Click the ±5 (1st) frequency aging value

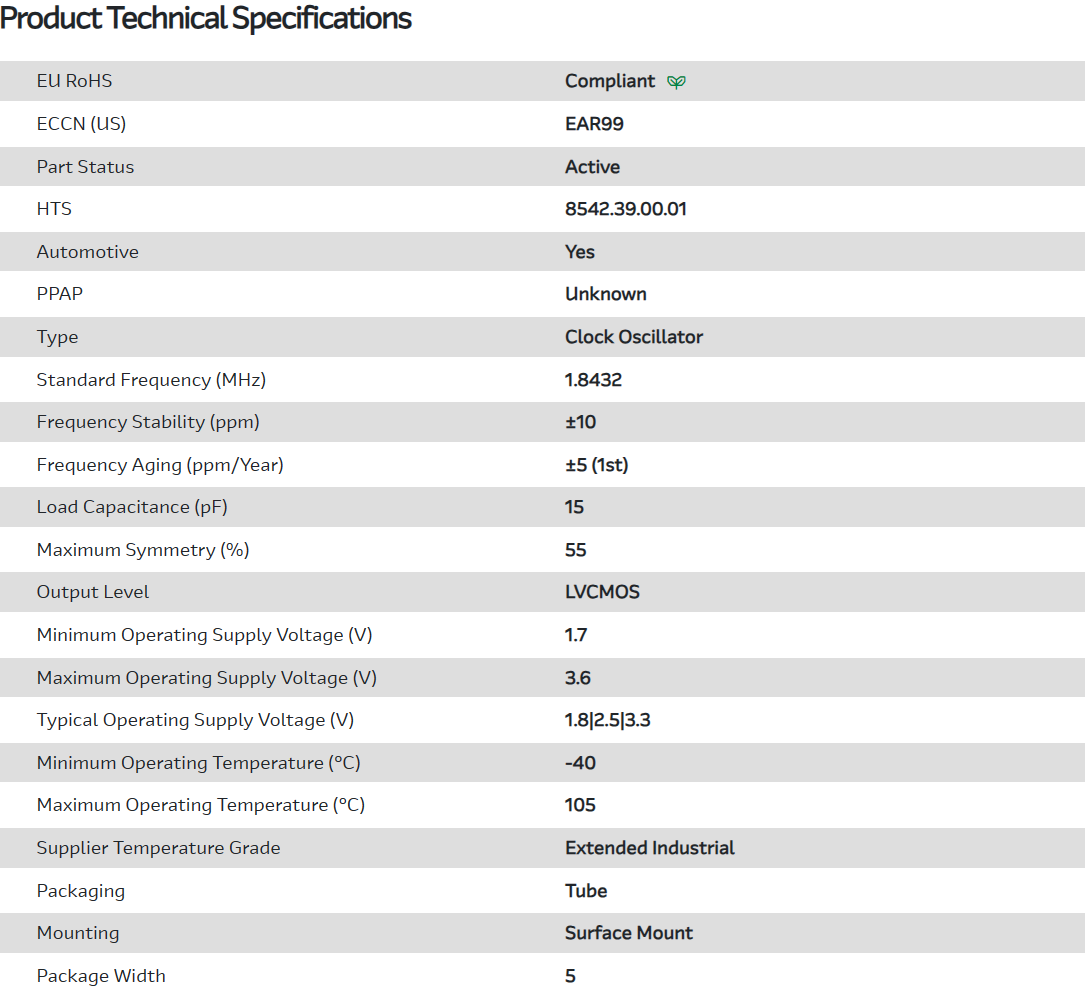pos(596,465)
